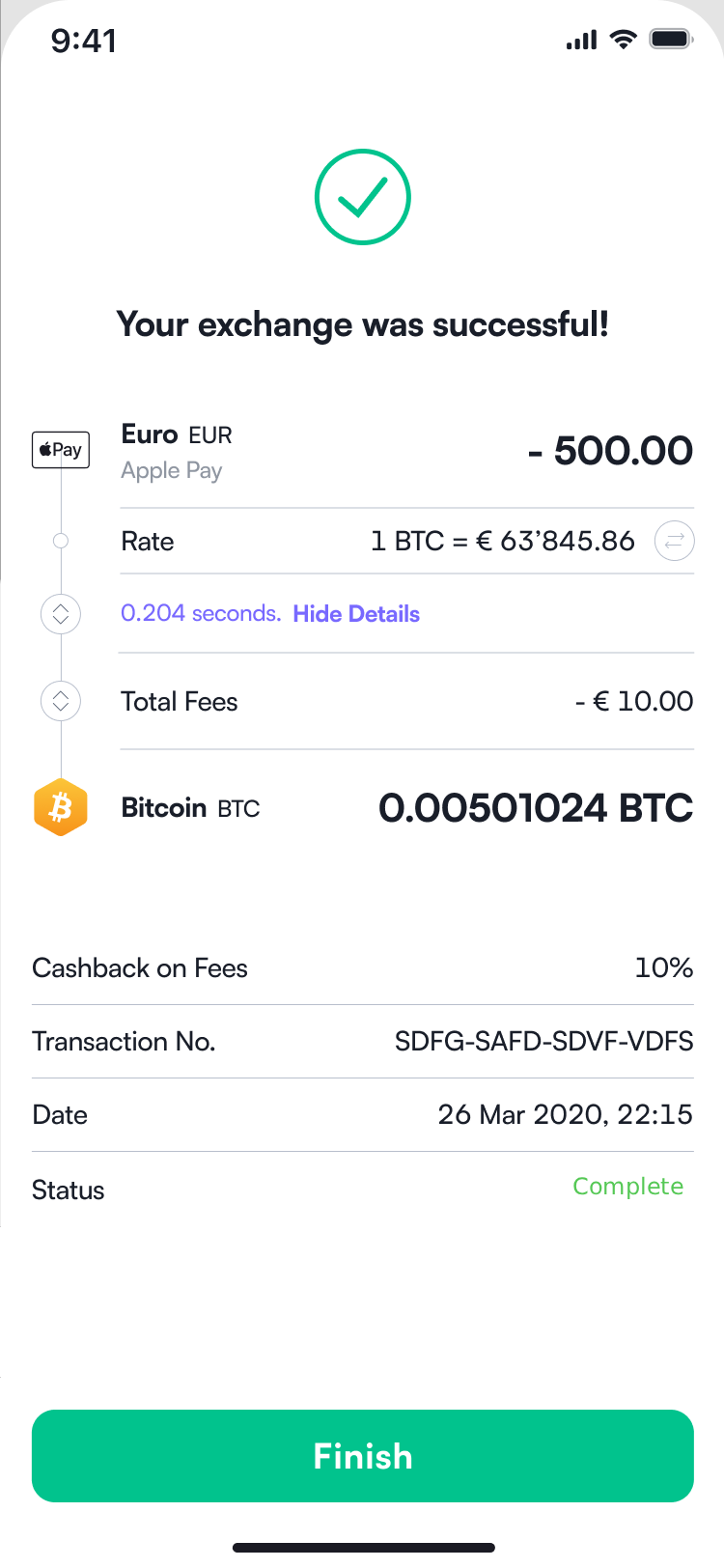The width and height of the screenshot is (724, 1568).
Task: Tap the small circle node beside Rate
Action: [61, 541]
